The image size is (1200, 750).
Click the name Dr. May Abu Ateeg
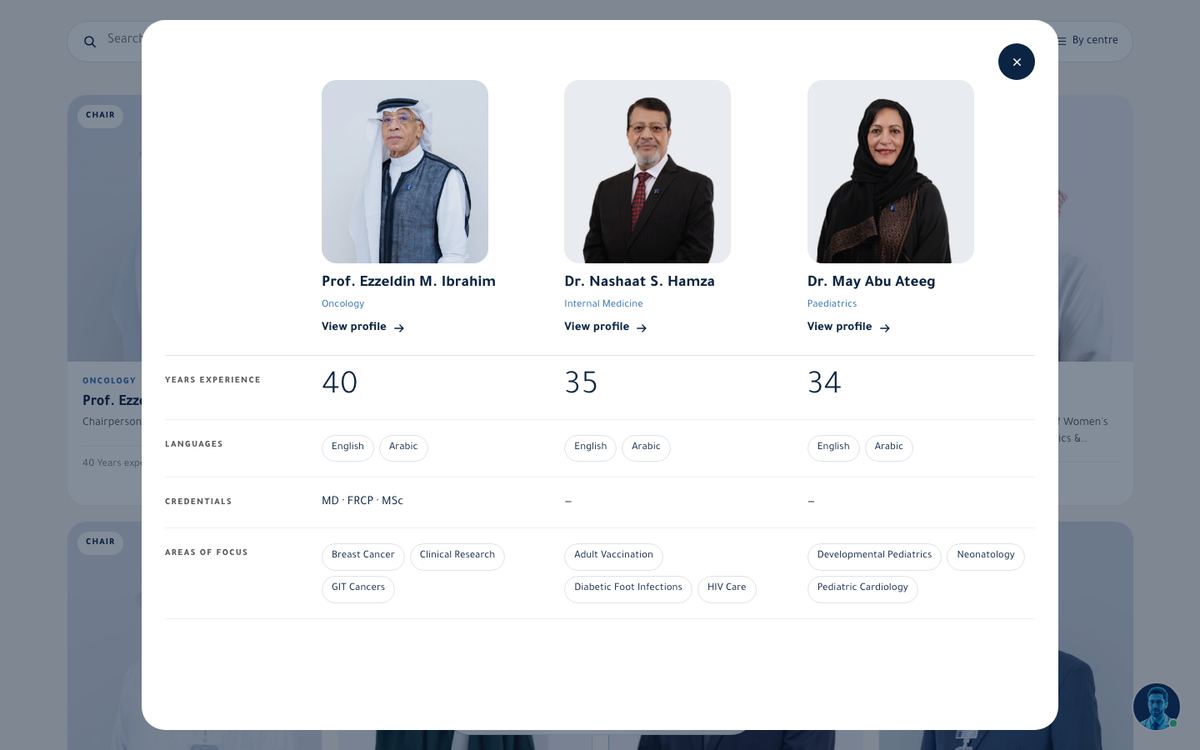(871, 282)
